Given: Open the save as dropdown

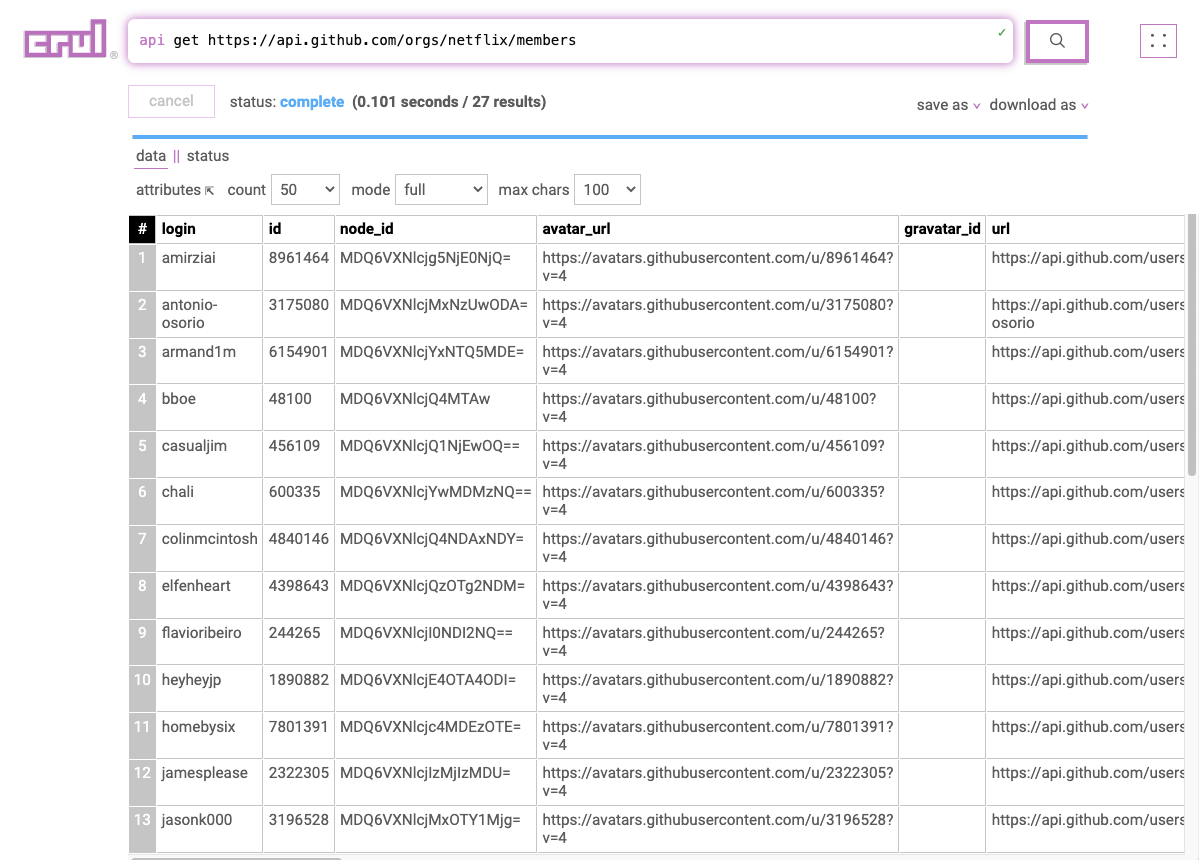Looking at the screenshot, I should (x=948, y=105).
